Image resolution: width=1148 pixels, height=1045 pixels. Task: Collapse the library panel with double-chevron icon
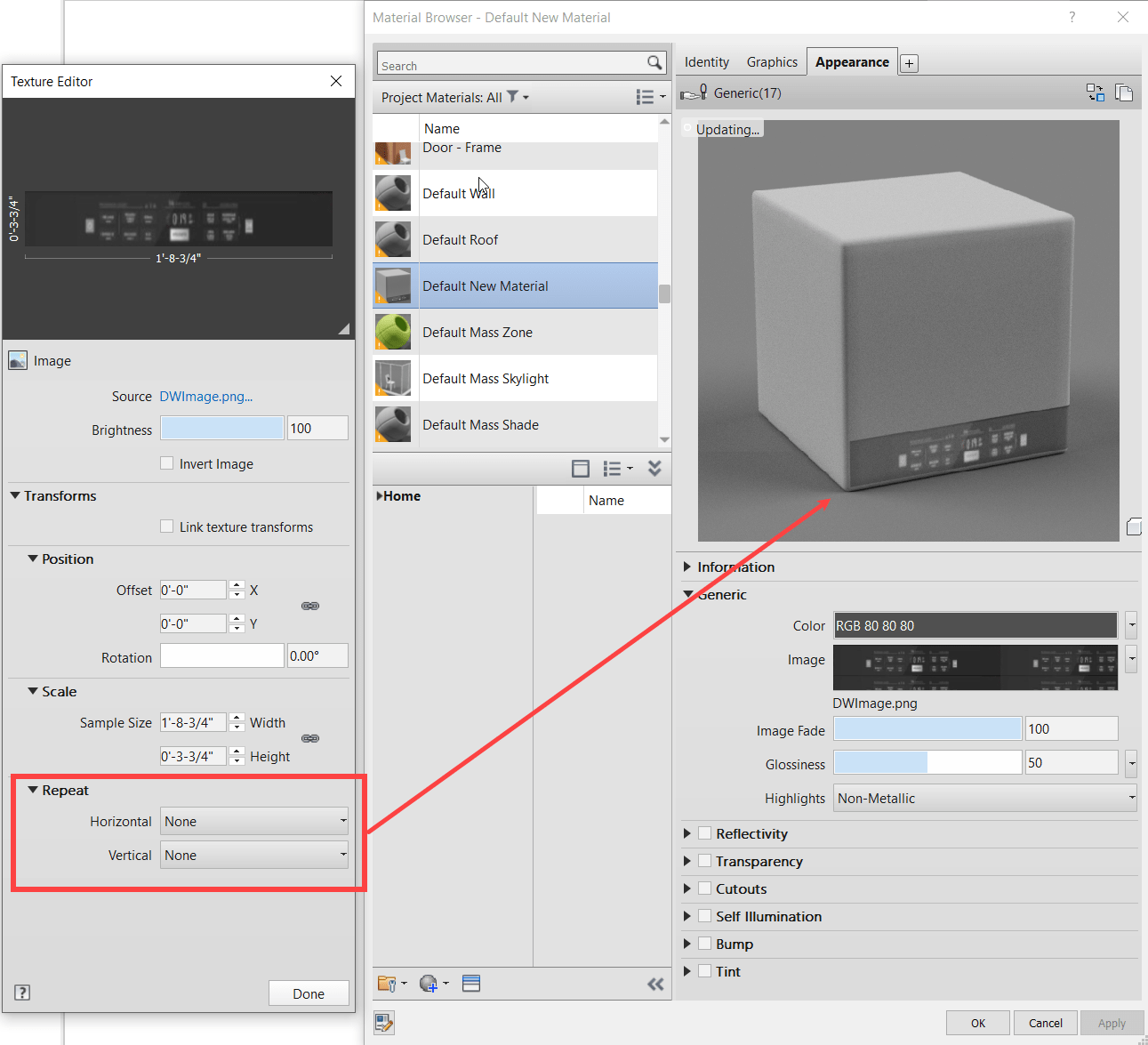[655, 984]
